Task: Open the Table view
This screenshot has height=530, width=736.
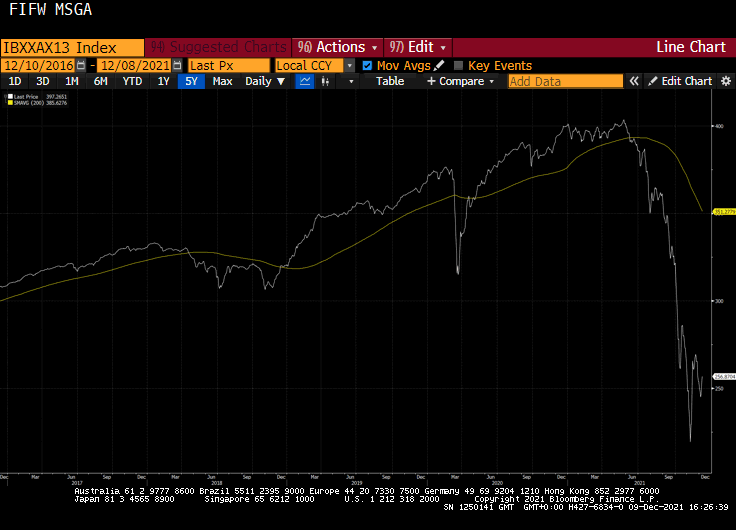Action: coord(390,81)
